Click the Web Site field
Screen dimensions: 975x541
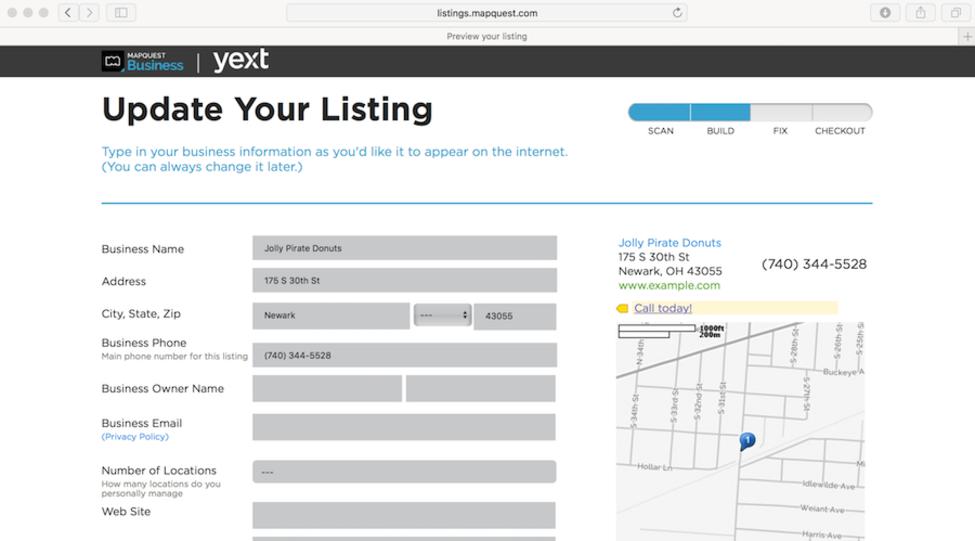[404, 516]
